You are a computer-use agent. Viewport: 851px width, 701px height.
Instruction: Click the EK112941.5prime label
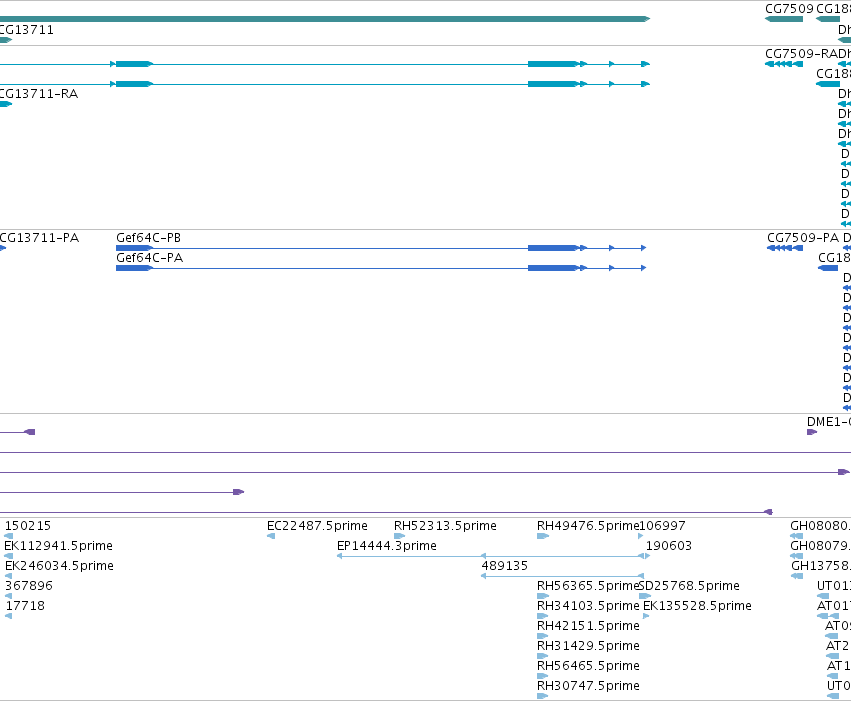coord(59,546)
